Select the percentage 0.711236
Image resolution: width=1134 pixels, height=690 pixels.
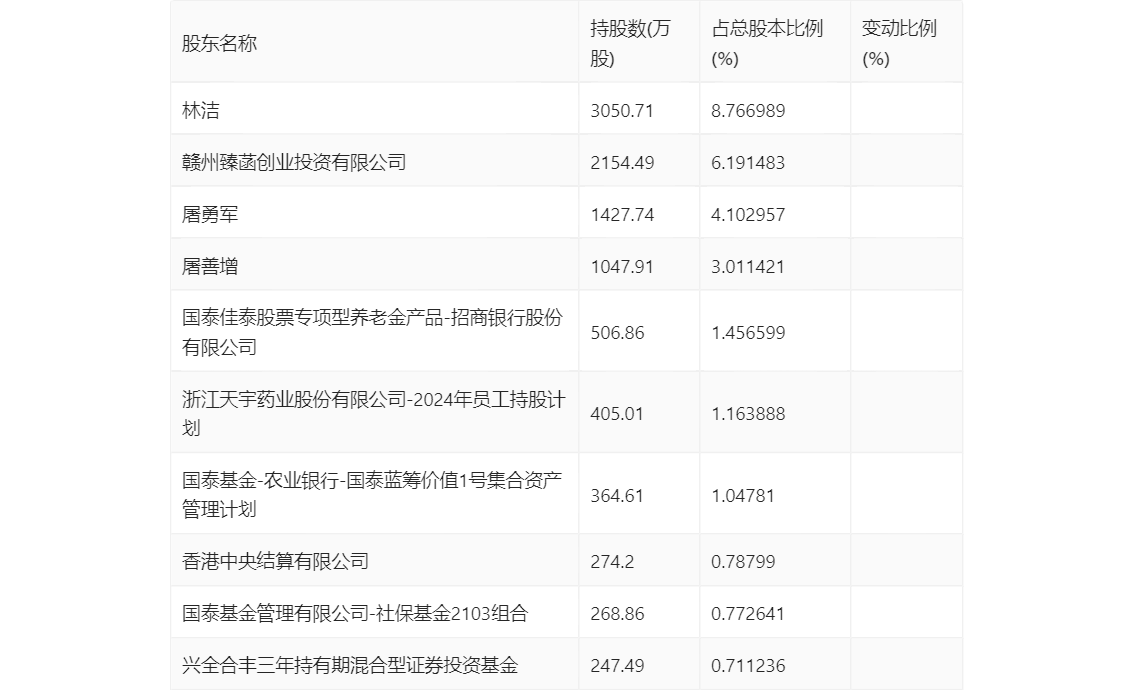748,666
